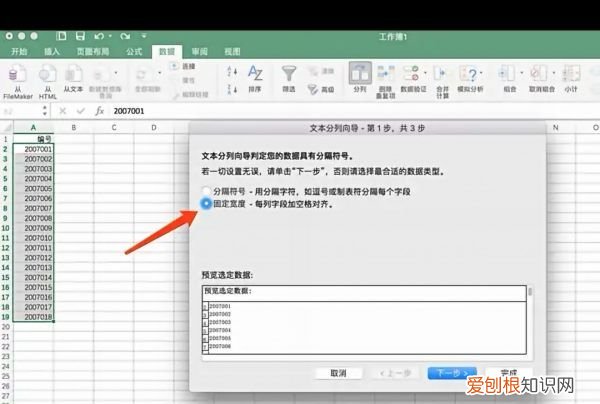600x404 pixels.
Task: Expand the 数据验证 dropdown arrow
Action: [425, 72]
